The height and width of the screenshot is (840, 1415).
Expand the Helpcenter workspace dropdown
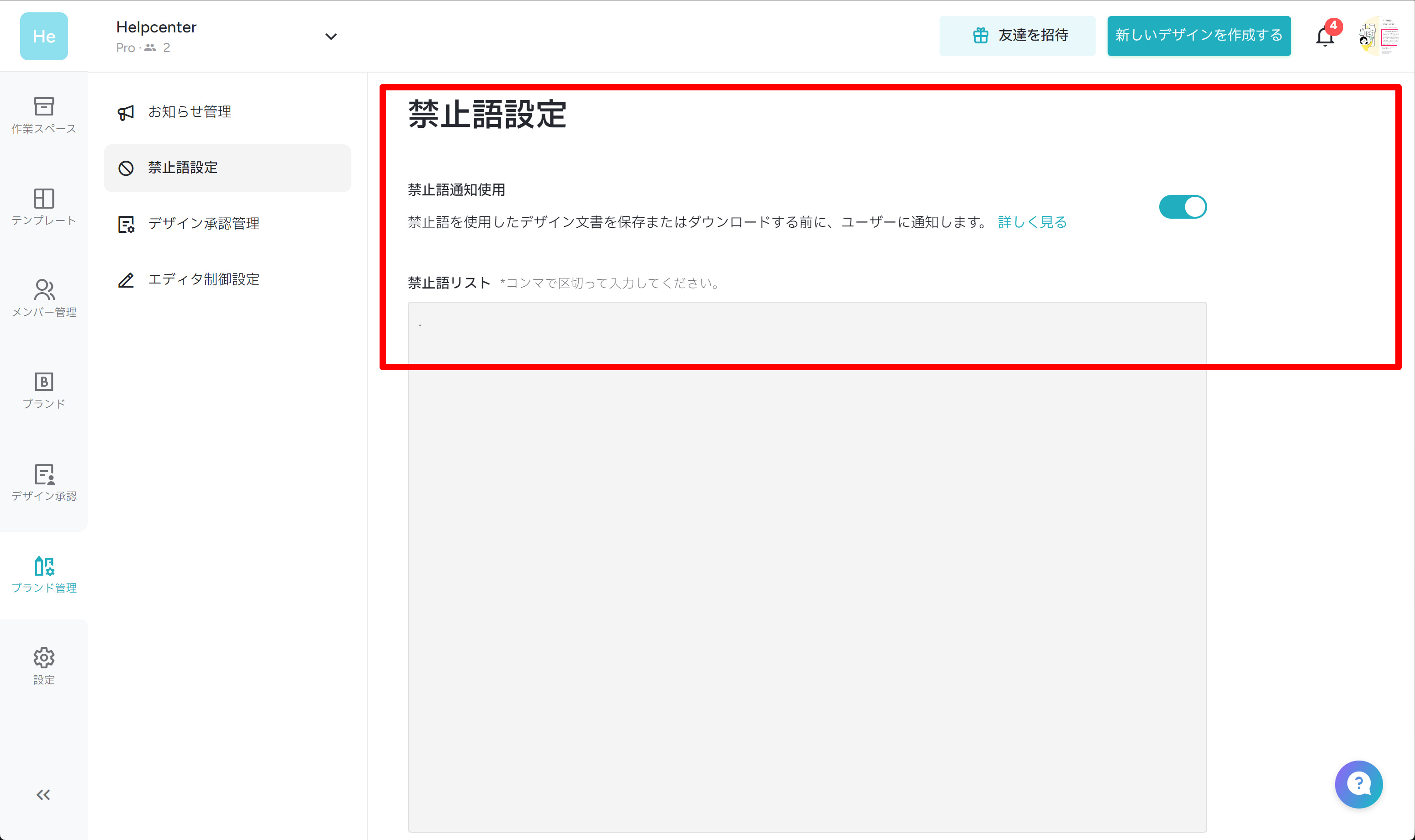click(331, 37)
